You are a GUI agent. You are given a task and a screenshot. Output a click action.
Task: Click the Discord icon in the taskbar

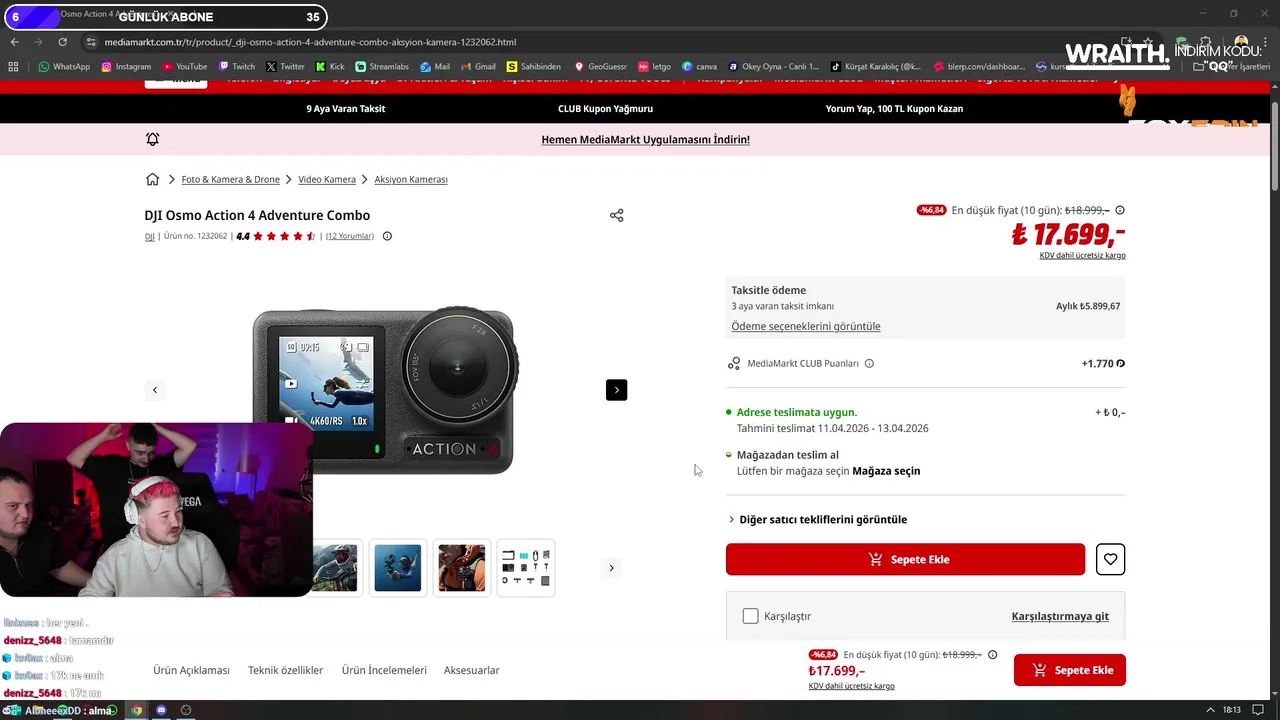[x=161, y=710]
